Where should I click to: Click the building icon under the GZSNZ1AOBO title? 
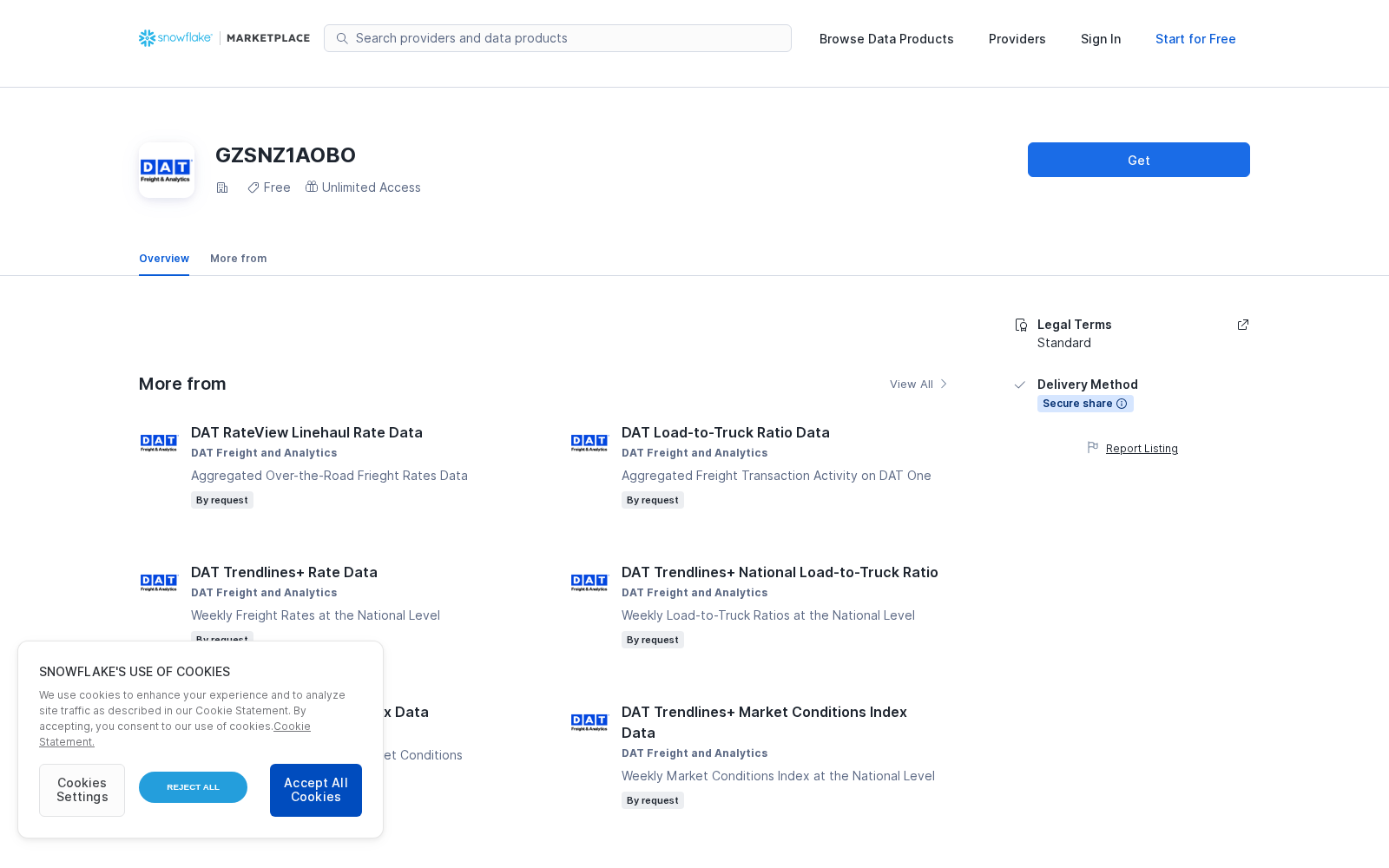point(222,187)
